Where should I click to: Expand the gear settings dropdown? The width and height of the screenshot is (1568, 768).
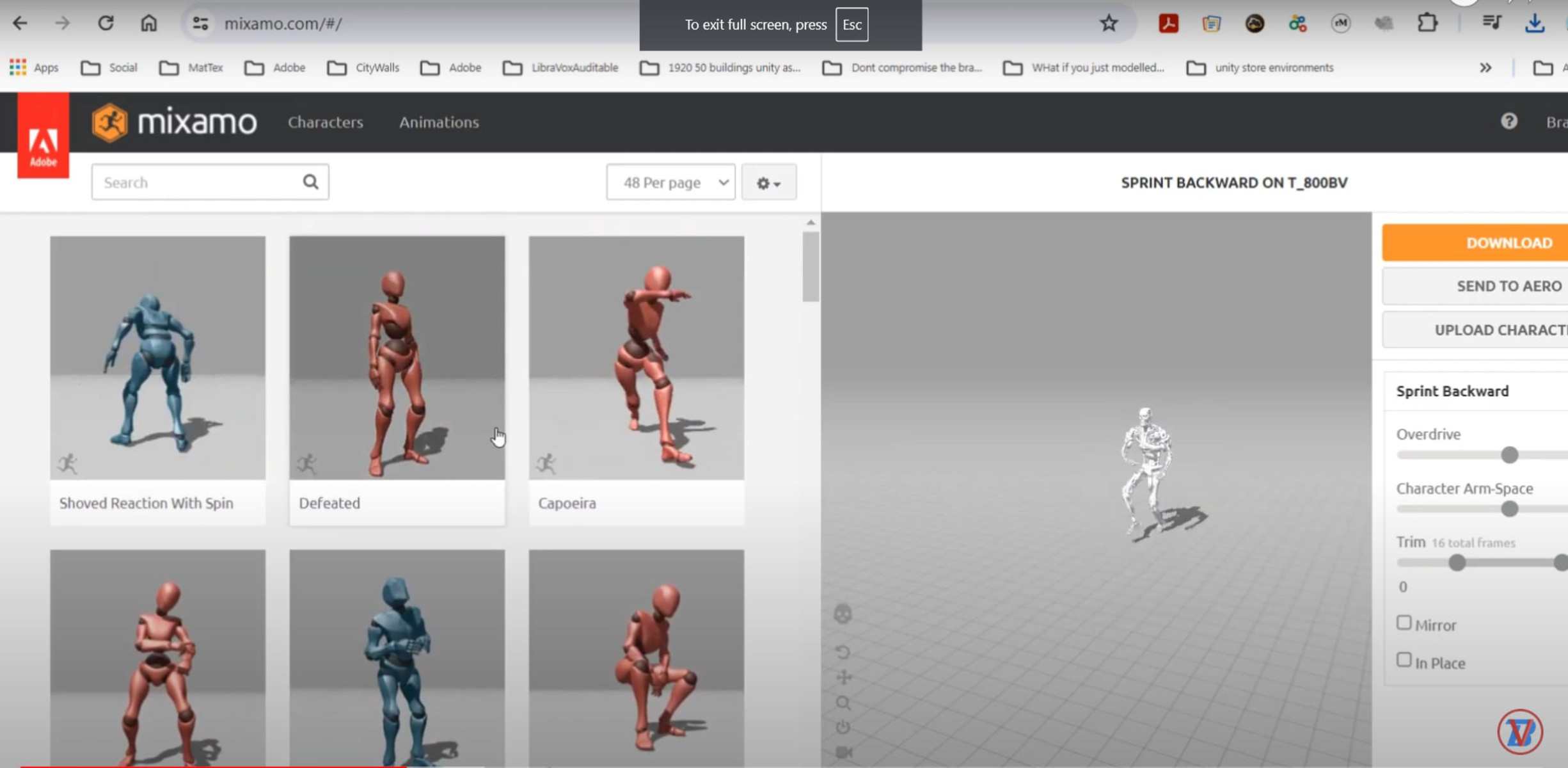pos(768,183)
